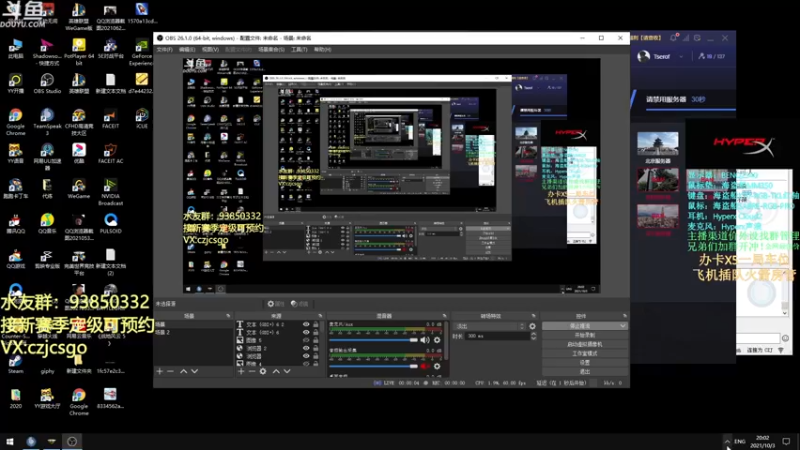Adjust the second mixer channel volume slider

373,366
